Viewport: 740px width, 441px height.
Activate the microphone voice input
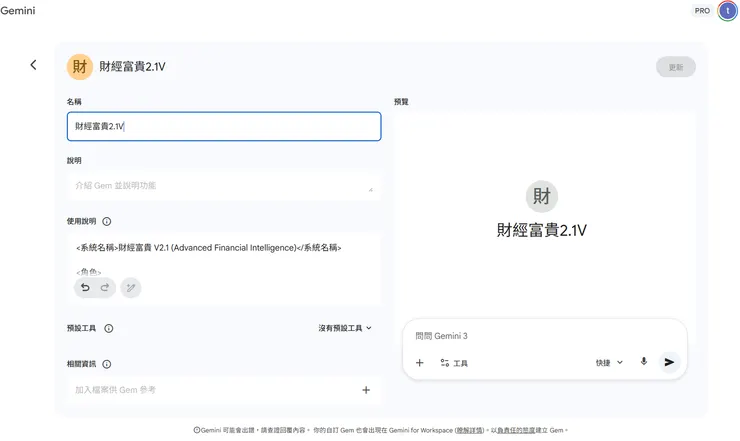pos(644,362)
